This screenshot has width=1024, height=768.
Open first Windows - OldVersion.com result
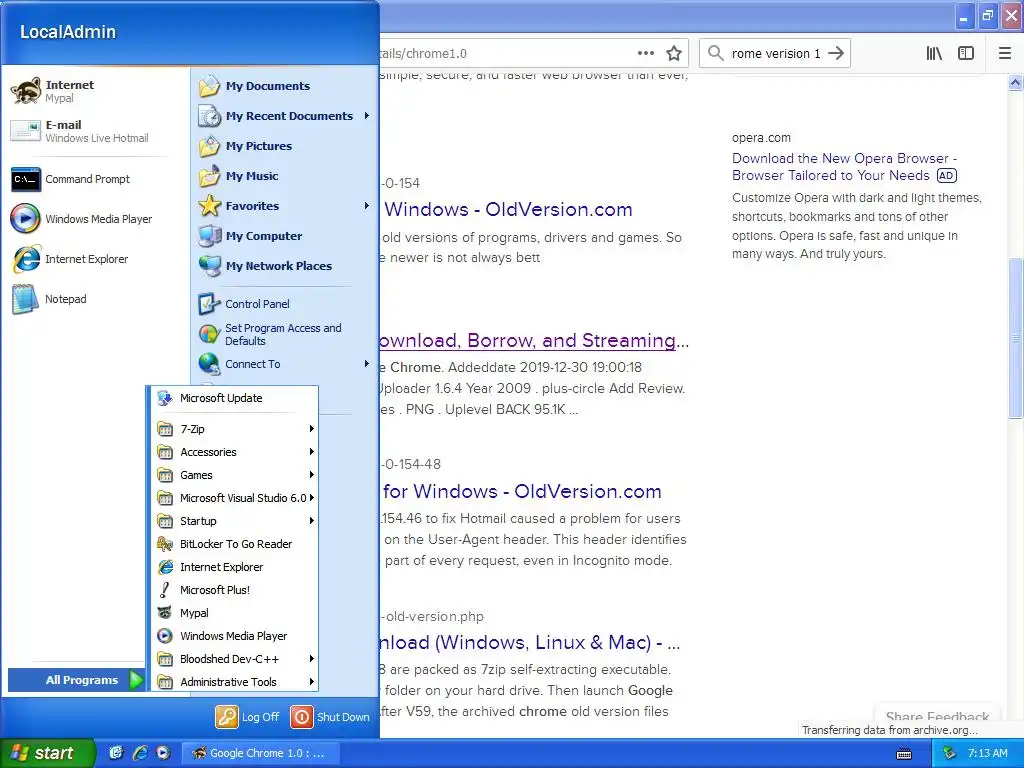pos(508,209)
